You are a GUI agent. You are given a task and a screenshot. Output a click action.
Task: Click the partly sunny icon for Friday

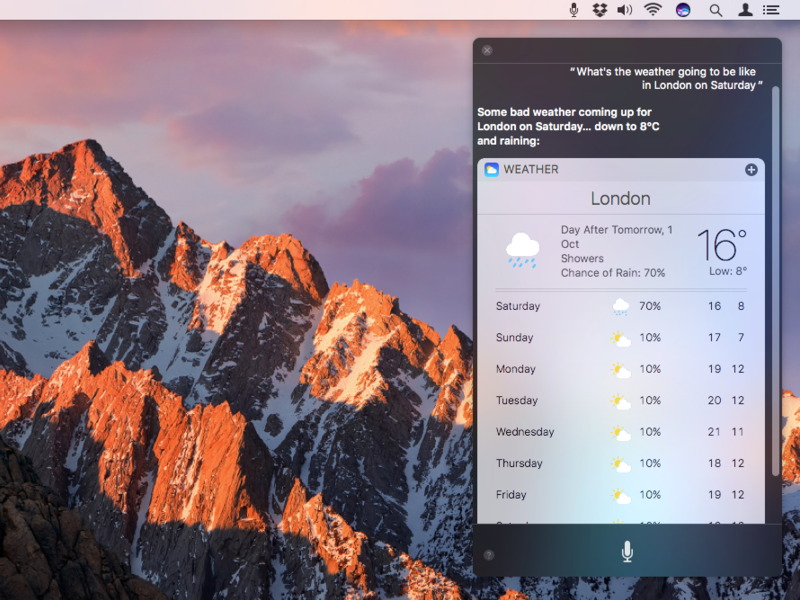pyautogui.click(x=621, y=495)
